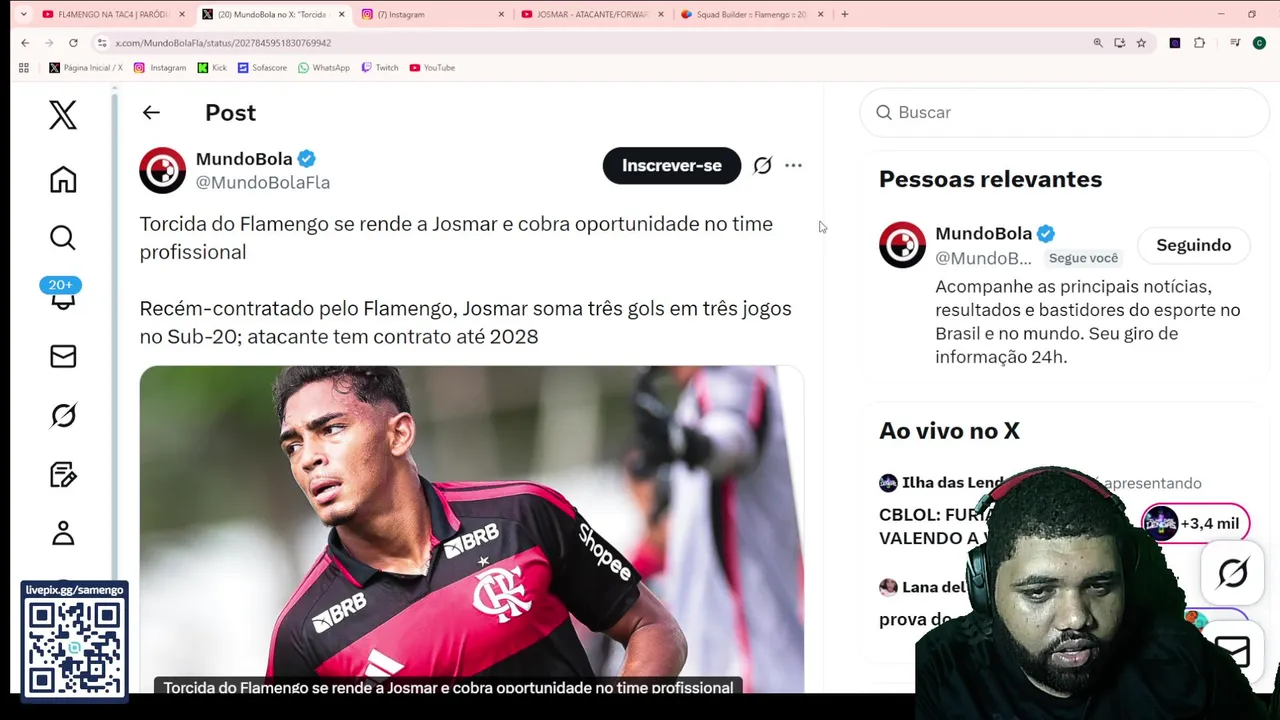Switch to the Instagram browser tab
The height and width of the screenshot is (720, 1280).
pos(434,14)
